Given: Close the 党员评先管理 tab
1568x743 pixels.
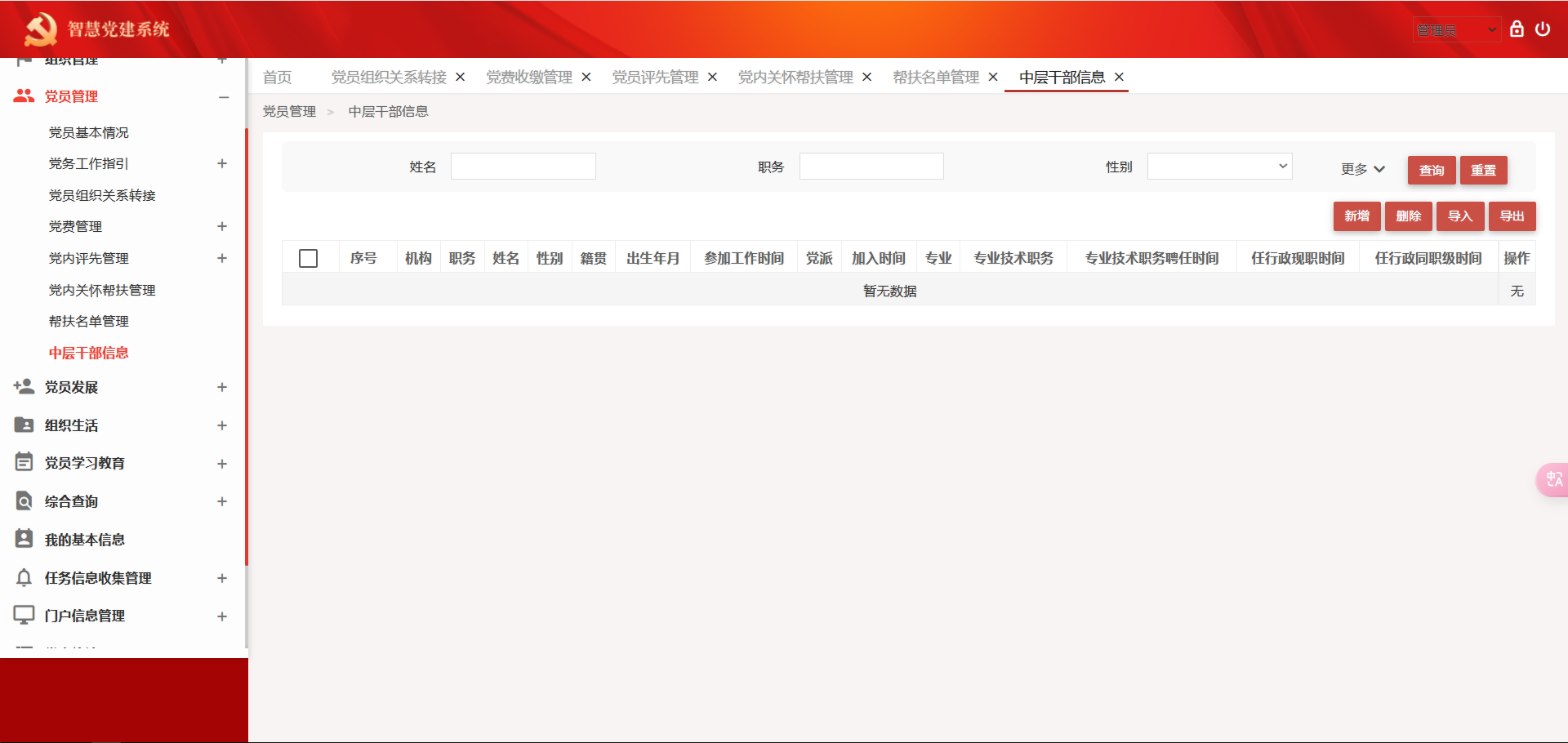Looking at the screenshot, I should pyautogui.click(x=712, y=77).
